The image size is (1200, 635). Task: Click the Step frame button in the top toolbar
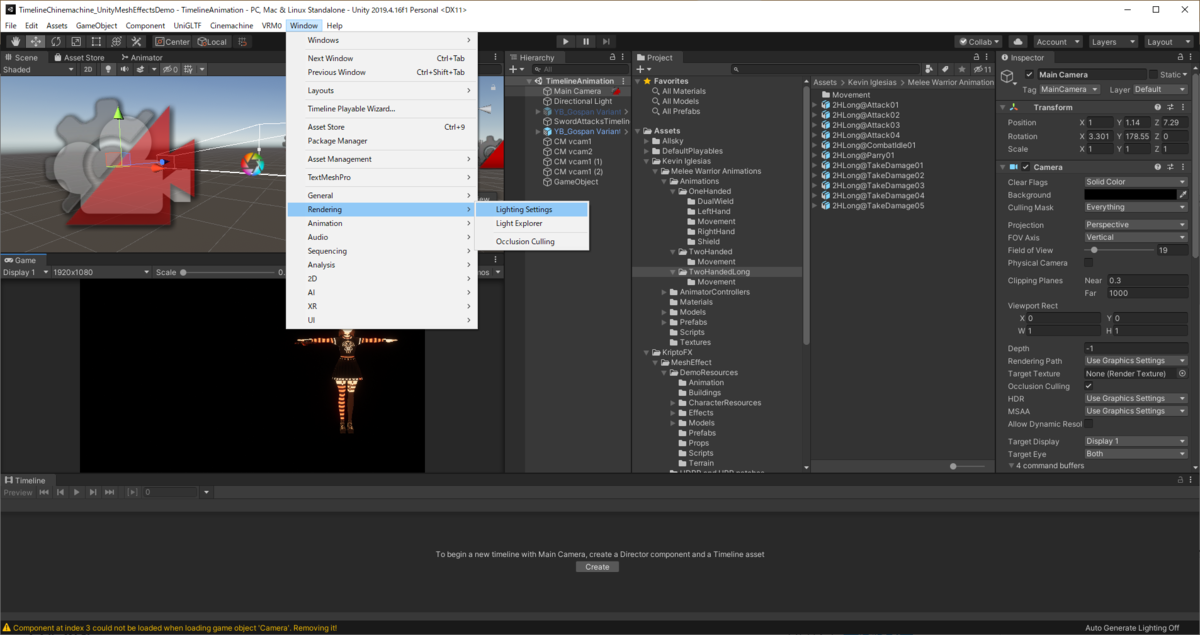point(608,41)
